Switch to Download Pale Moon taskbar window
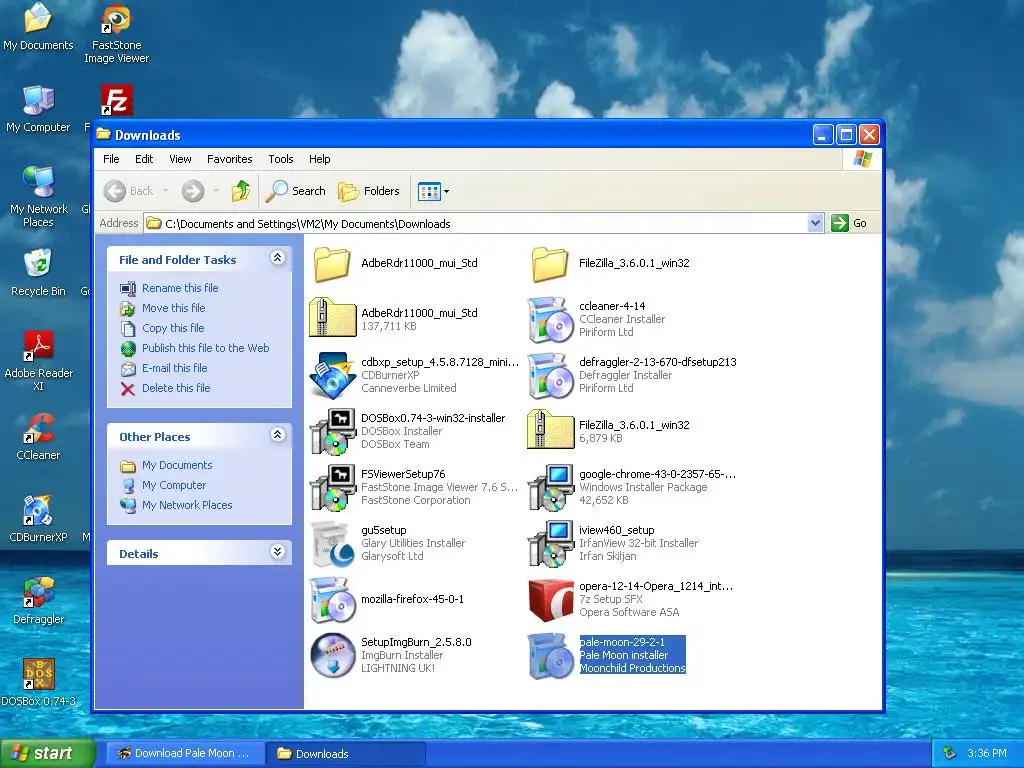Viewport: 1024px width, 768px height. (x=185, y=753)
